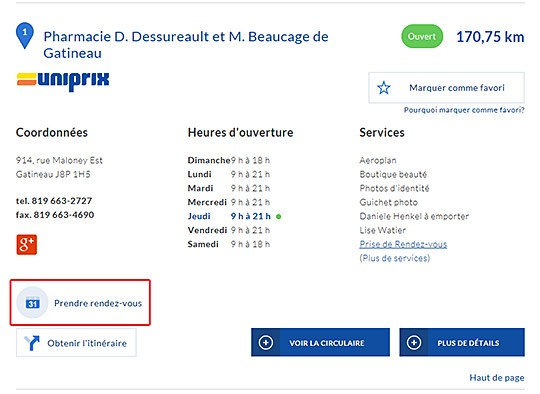Click address 914, rue Maloney Est
The width and height of the screenshot is (540, 394).
point(59,160)
